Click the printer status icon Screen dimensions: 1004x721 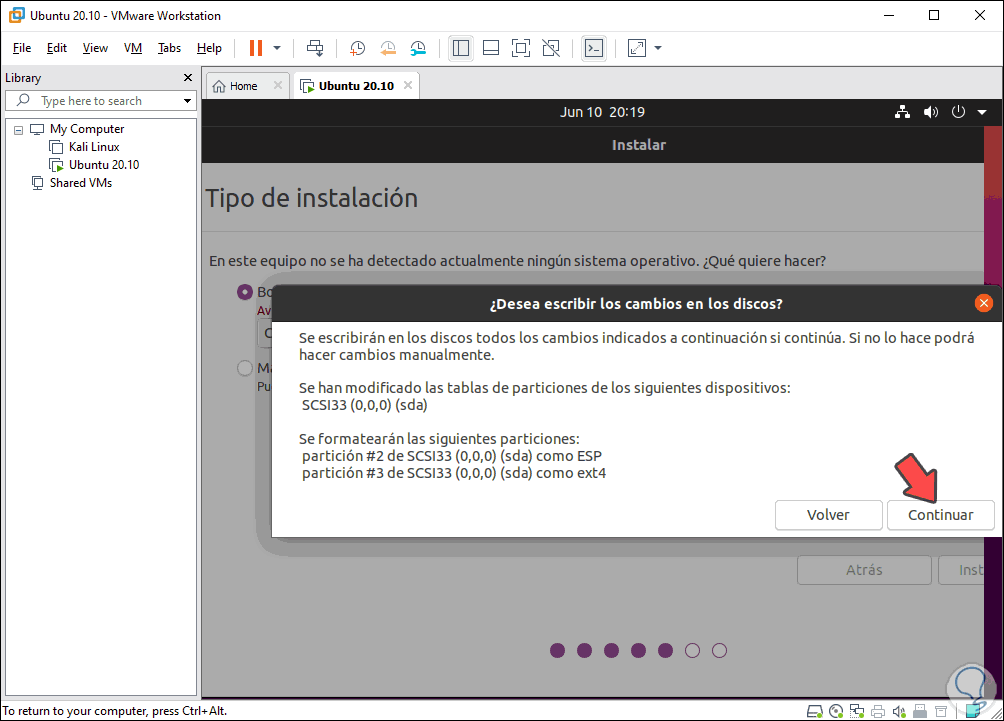(878, 711)
